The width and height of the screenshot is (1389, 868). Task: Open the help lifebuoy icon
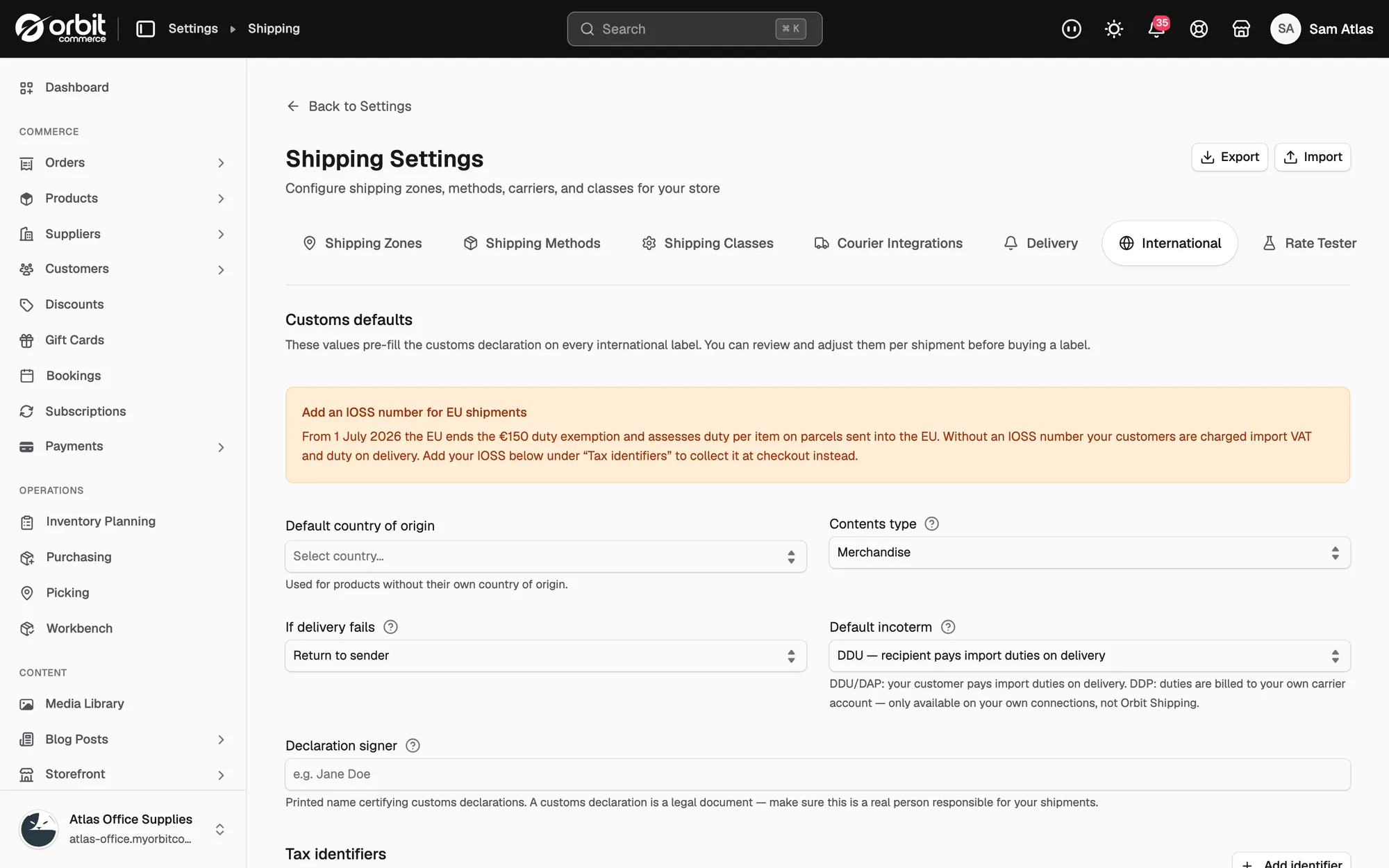pyautogui.click(x=1199, y=28)
